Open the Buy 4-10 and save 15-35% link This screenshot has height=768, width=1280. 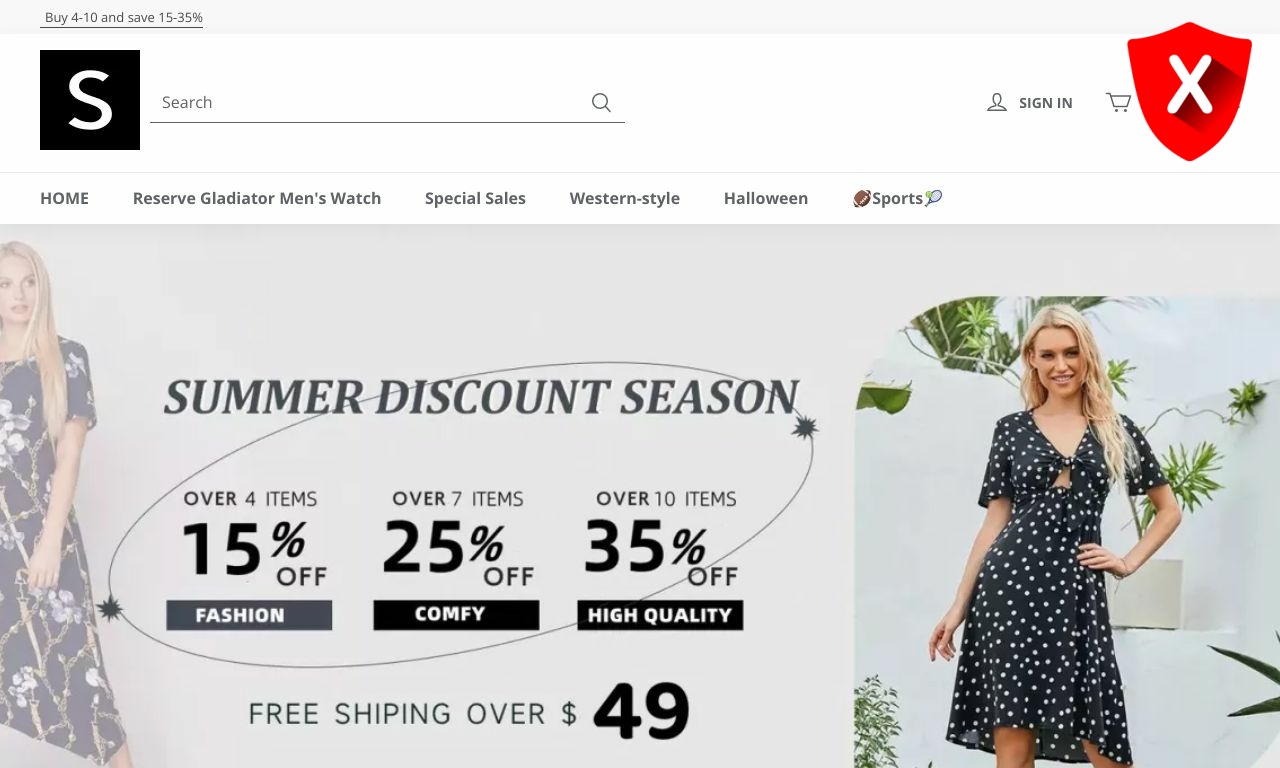(123, 18)
